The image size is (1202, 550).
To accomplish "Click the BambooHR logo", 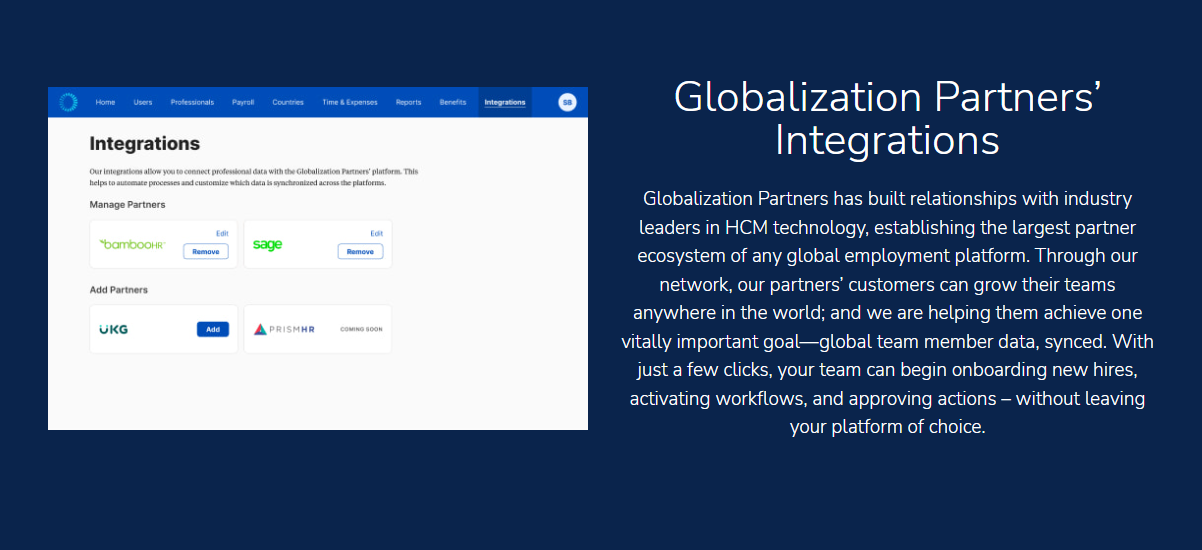I will click(x=132, y=244).
